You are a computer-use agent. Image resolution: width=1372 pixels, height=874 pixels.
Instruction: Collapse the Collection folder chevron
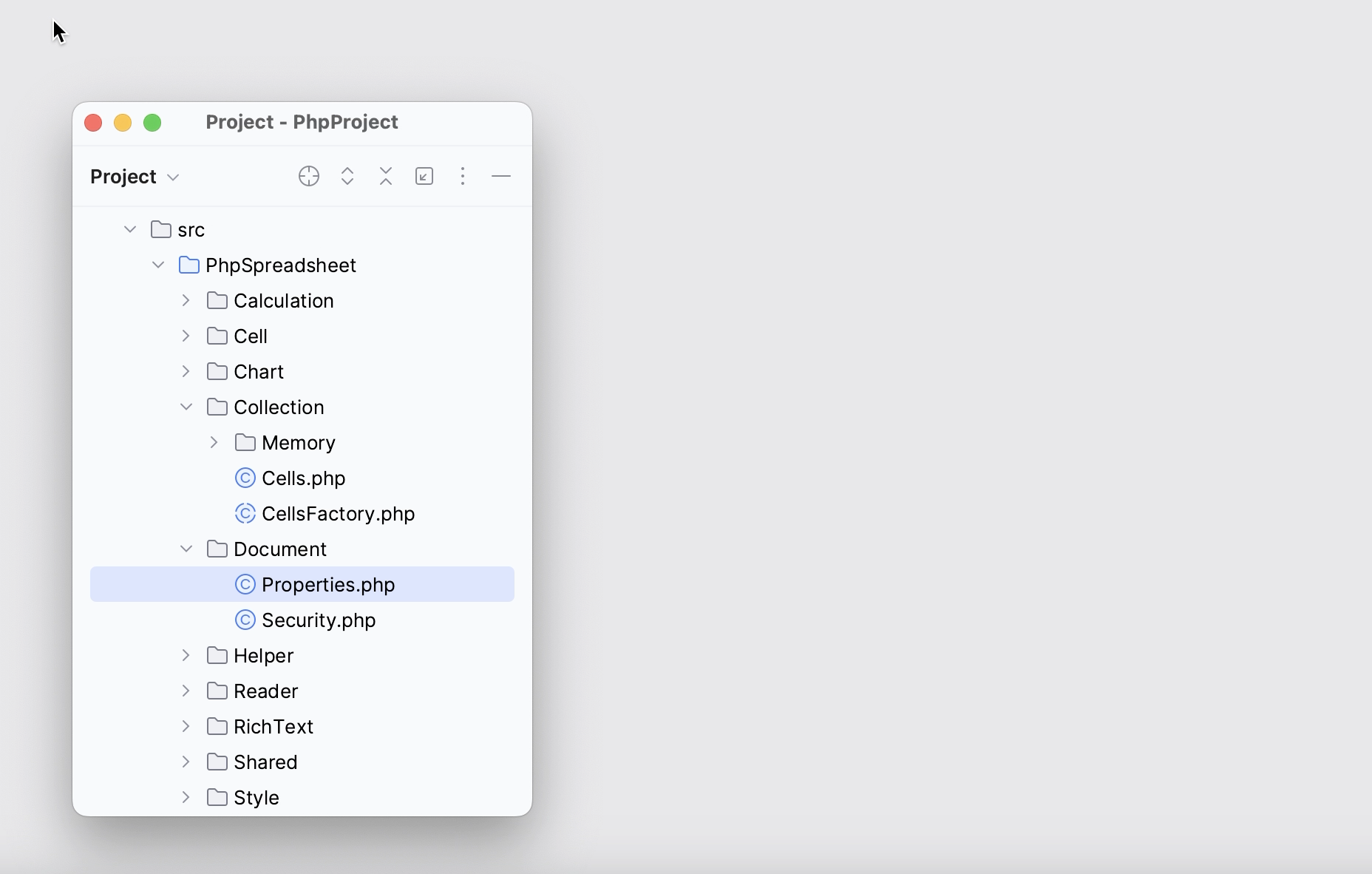[x=186, y=407]
